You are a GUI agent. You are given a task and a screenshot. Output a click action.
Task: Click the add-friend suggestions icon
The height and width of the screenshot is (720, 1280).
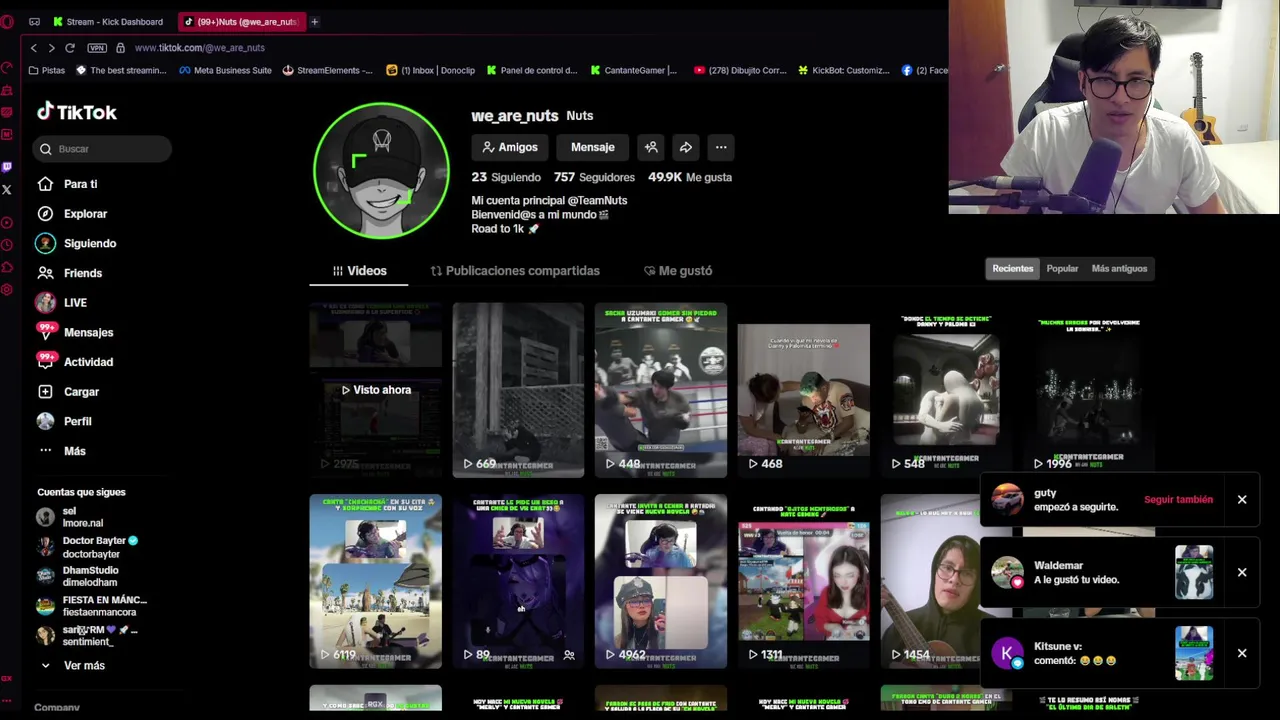pyautogui.click(x=651, y=147)
